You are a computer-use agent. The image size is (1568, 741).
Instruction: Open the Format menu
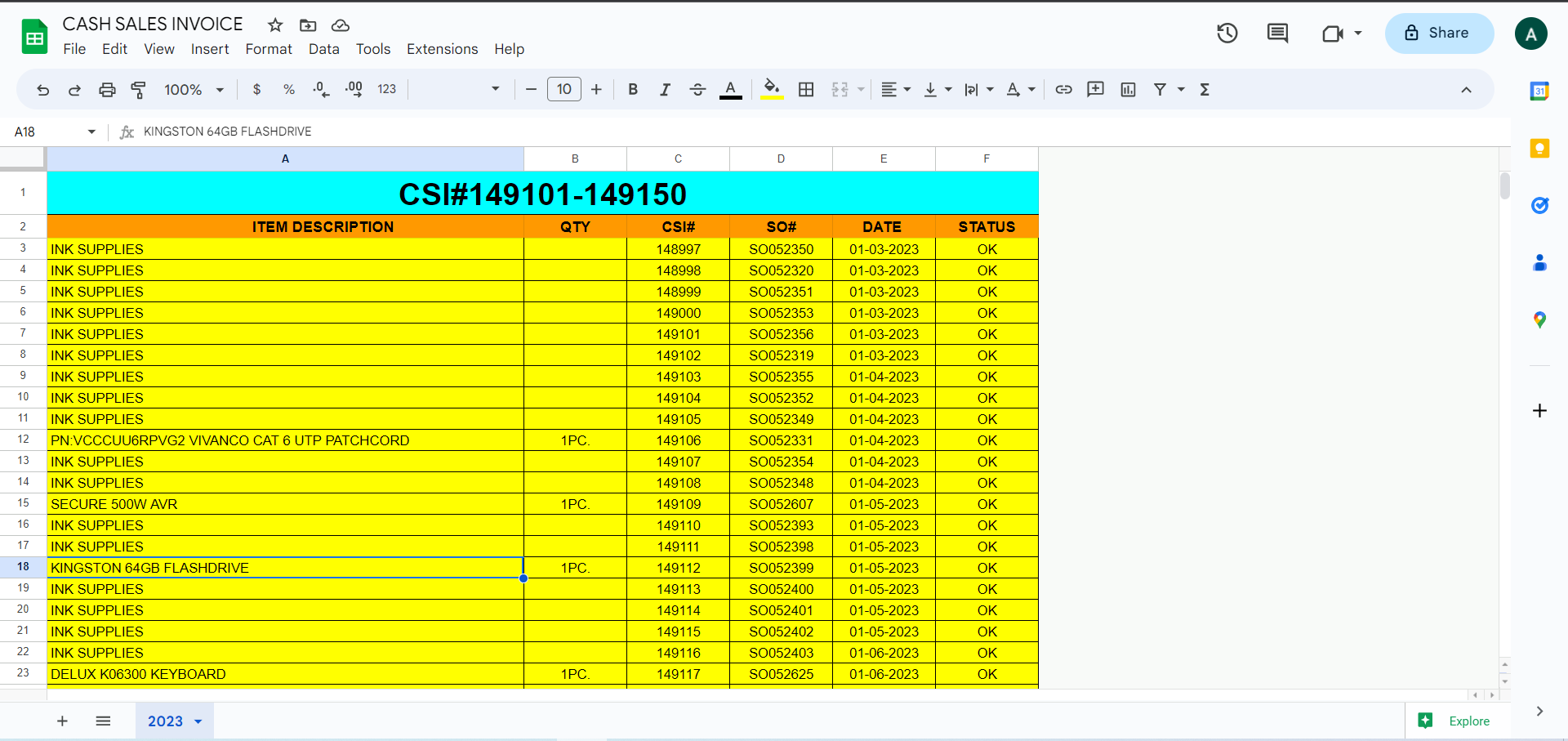[x=269, y=49]
